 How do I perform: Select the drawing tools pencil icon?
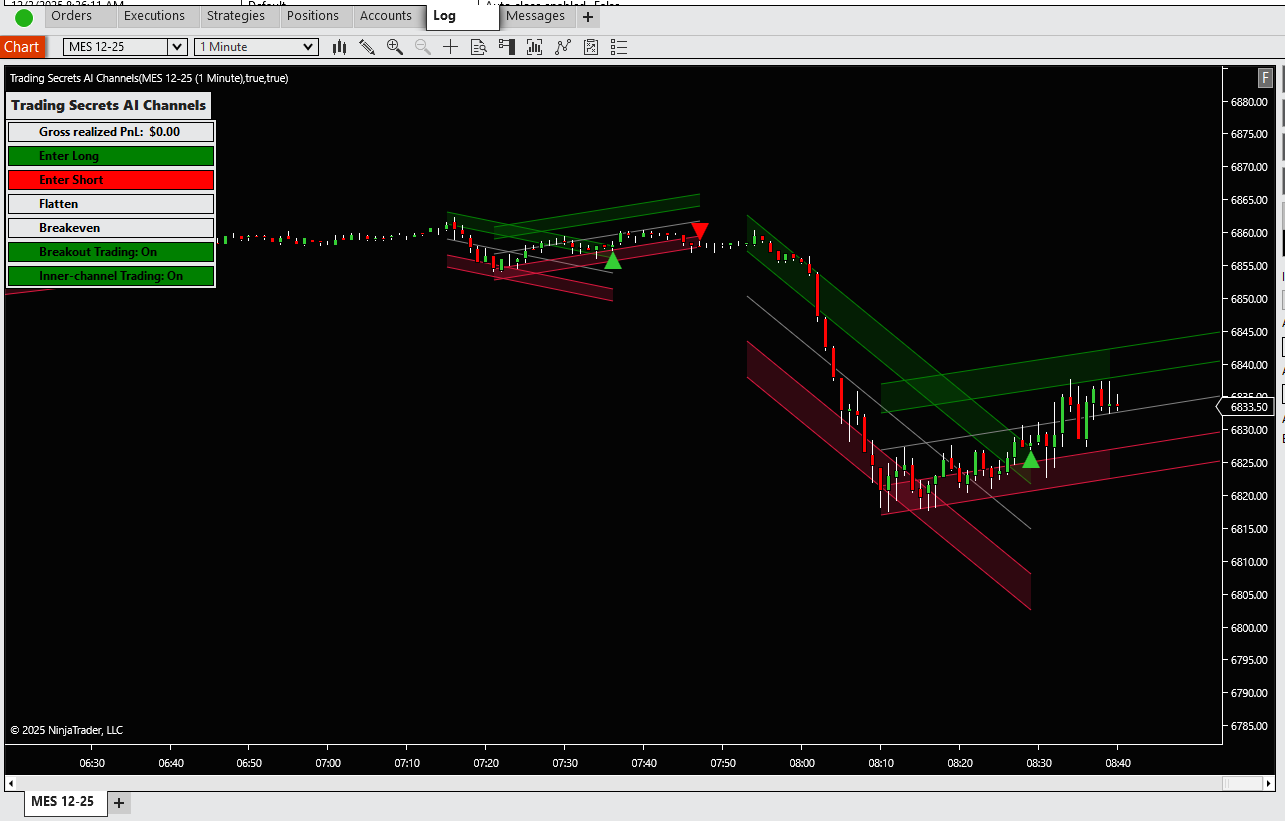(367, 47)
